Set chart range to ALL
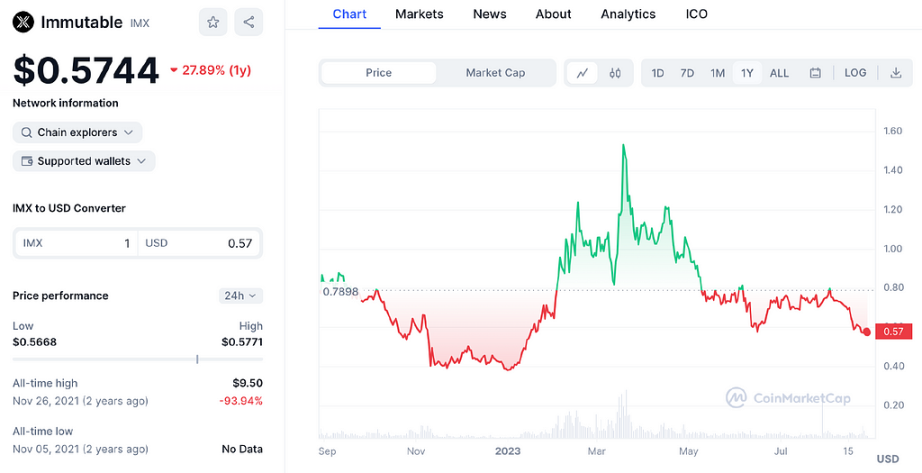Screen dimensions: 922x473 (779, 73)
